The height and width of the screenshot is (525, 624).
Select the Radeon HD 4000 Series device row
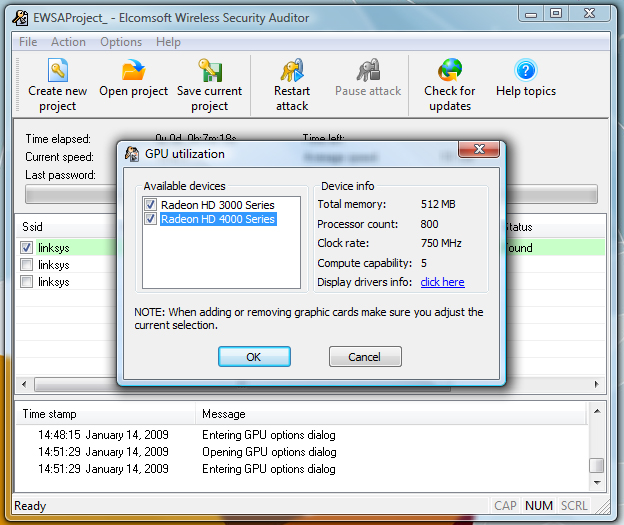pyautogui.click(x=218, y=219)
